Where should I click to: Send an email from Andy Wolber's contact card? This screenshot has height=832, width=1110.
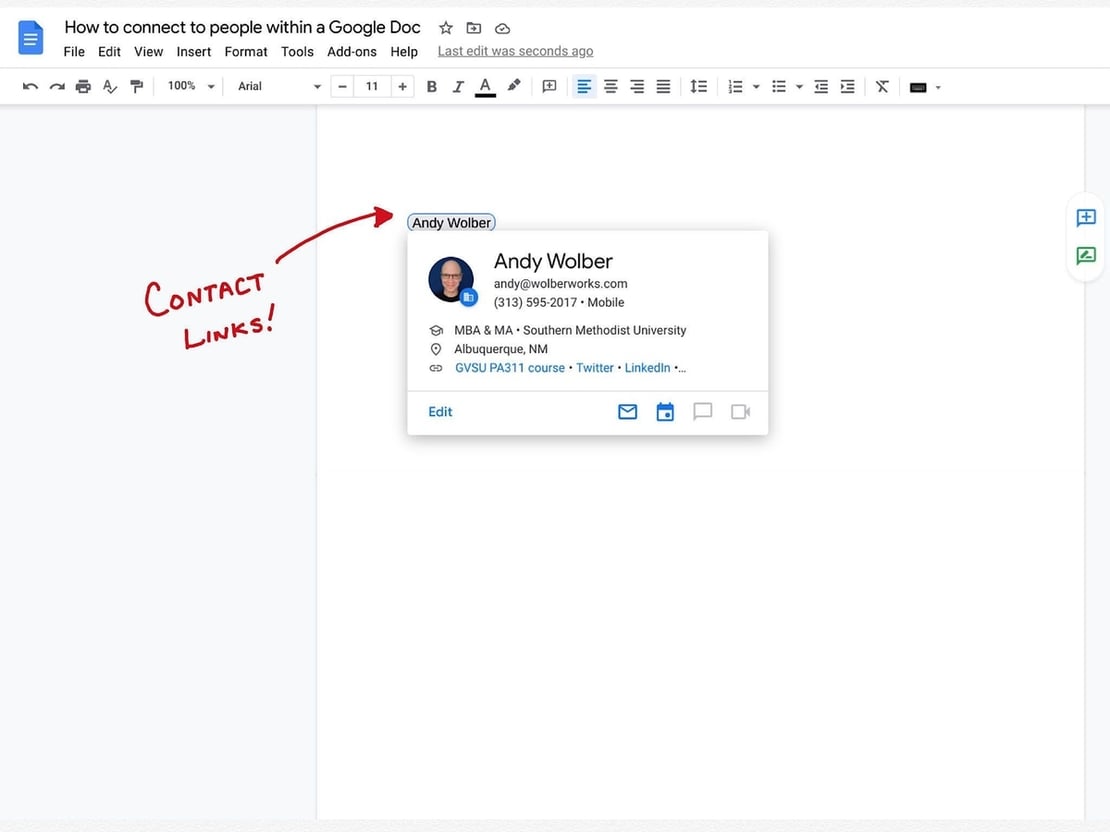coord(627,411)
